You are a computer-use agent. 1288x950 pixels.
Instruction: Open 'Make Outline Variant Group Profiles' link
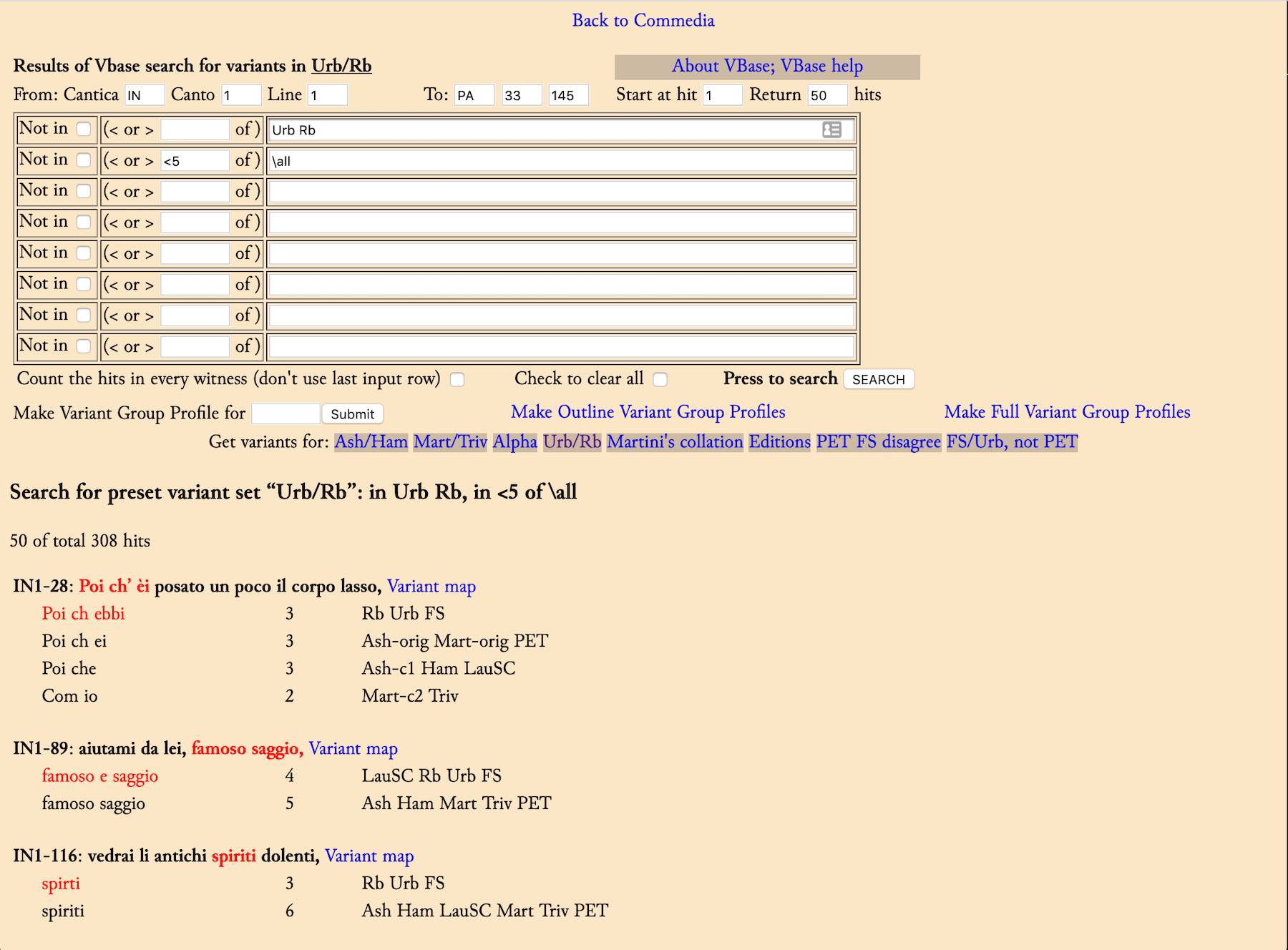point(648,412)
